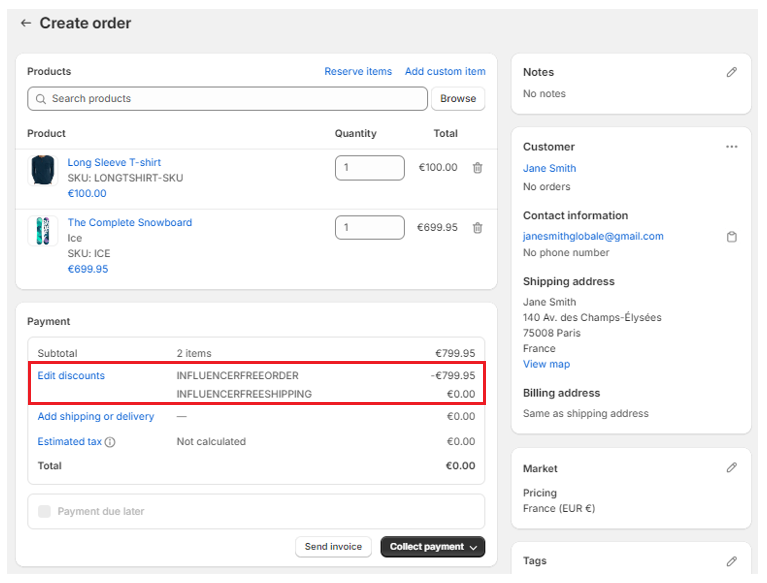Viewport: 767px width, 583px height.
Task: Open the Reserve items link
Action: (x=358, y=72)
